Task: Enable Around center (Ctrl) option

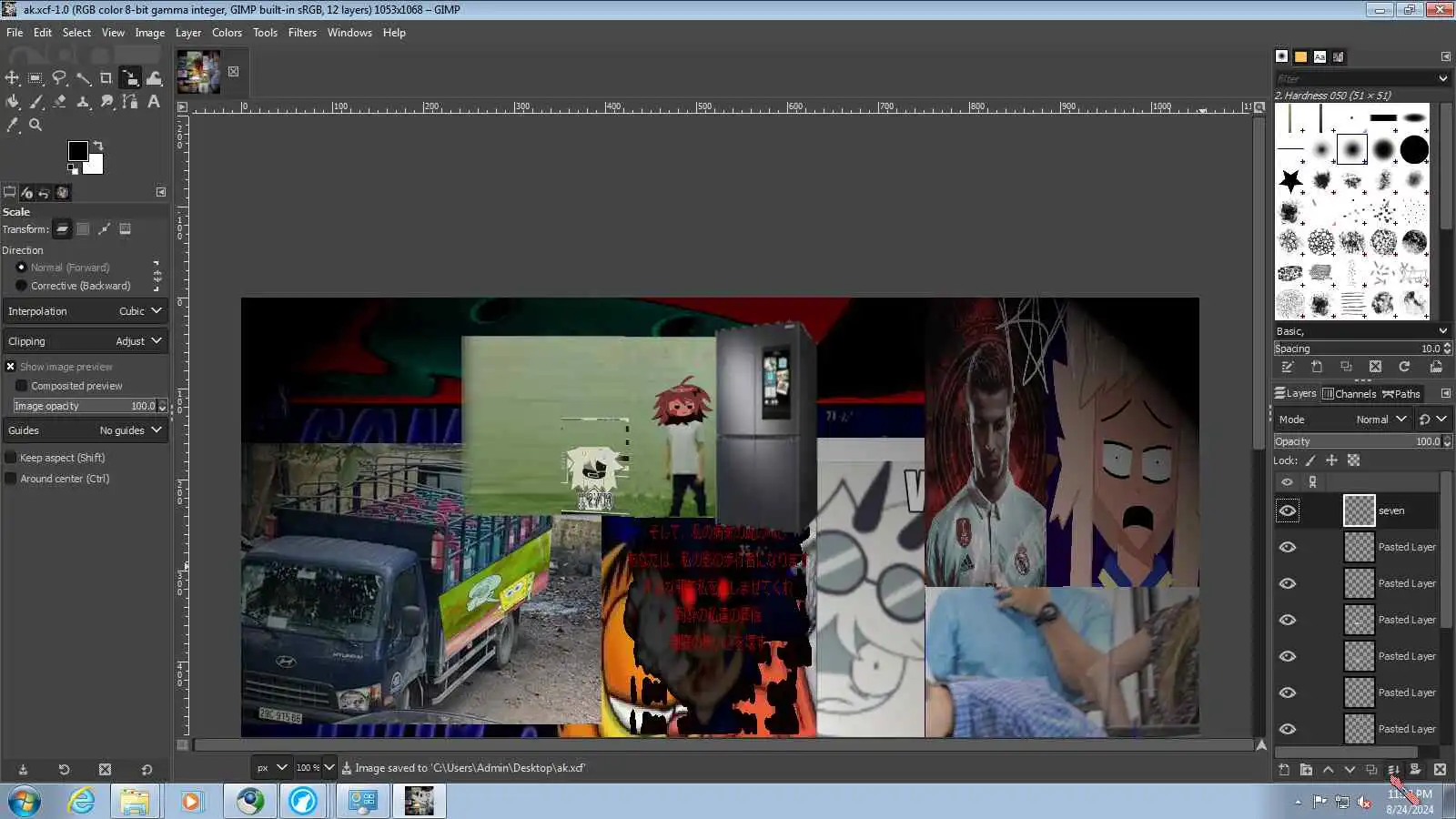Action: coord(11,479)
